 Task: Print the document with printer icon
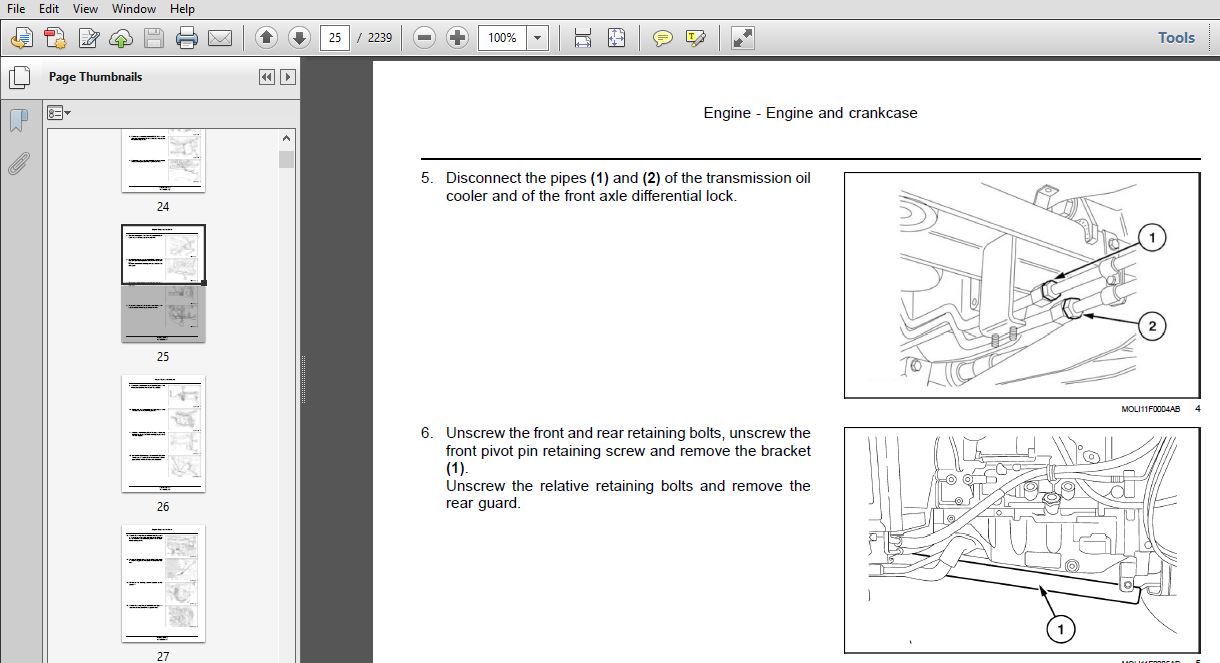tap(187, 38)
